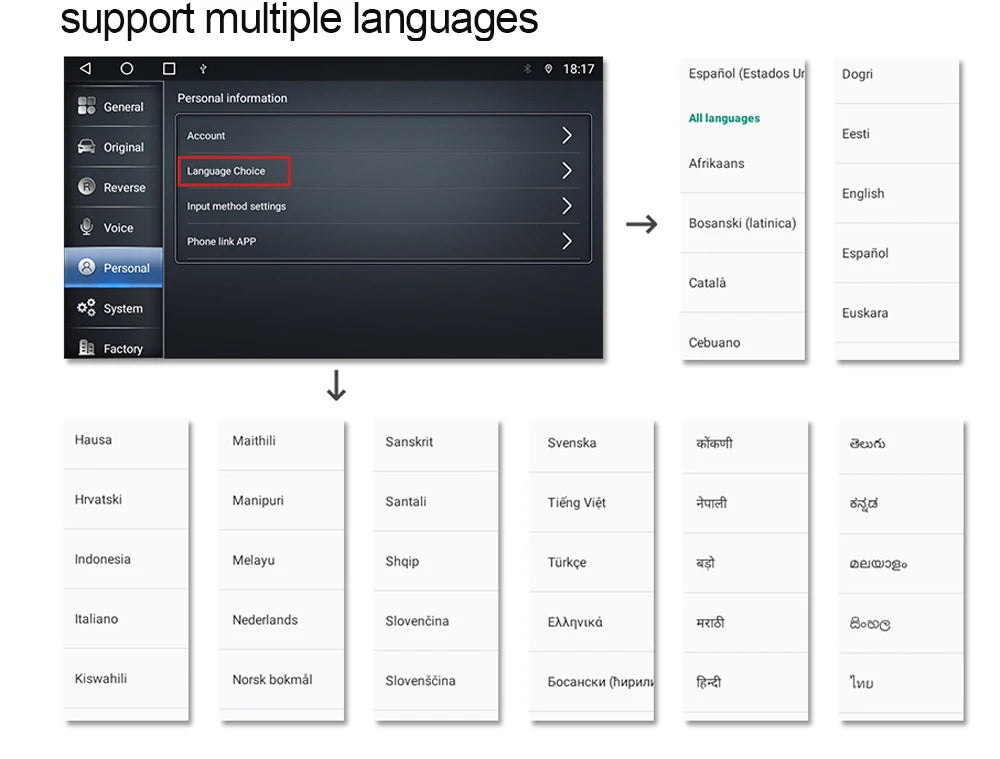Select Español language in second list
Screen dimensions: 1000x759
coord(897,253)
